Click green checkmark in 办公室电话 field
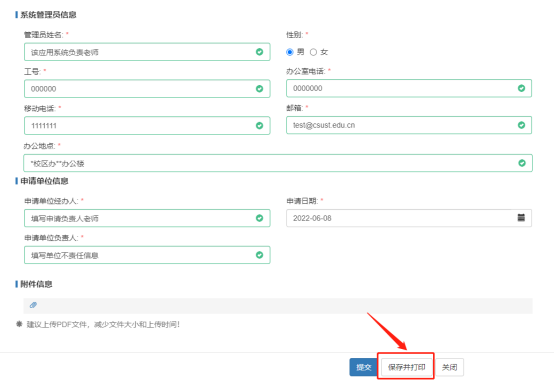The image size is (554, 381). [x=521, y=88]
